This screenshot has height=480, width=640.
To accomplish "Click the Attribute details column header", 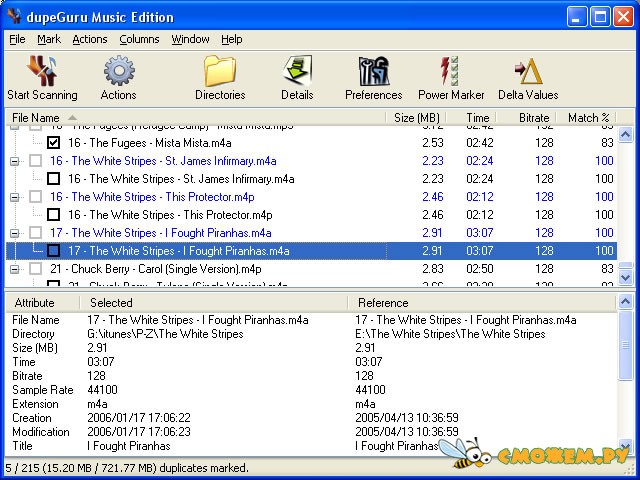I will coord(42,302).
